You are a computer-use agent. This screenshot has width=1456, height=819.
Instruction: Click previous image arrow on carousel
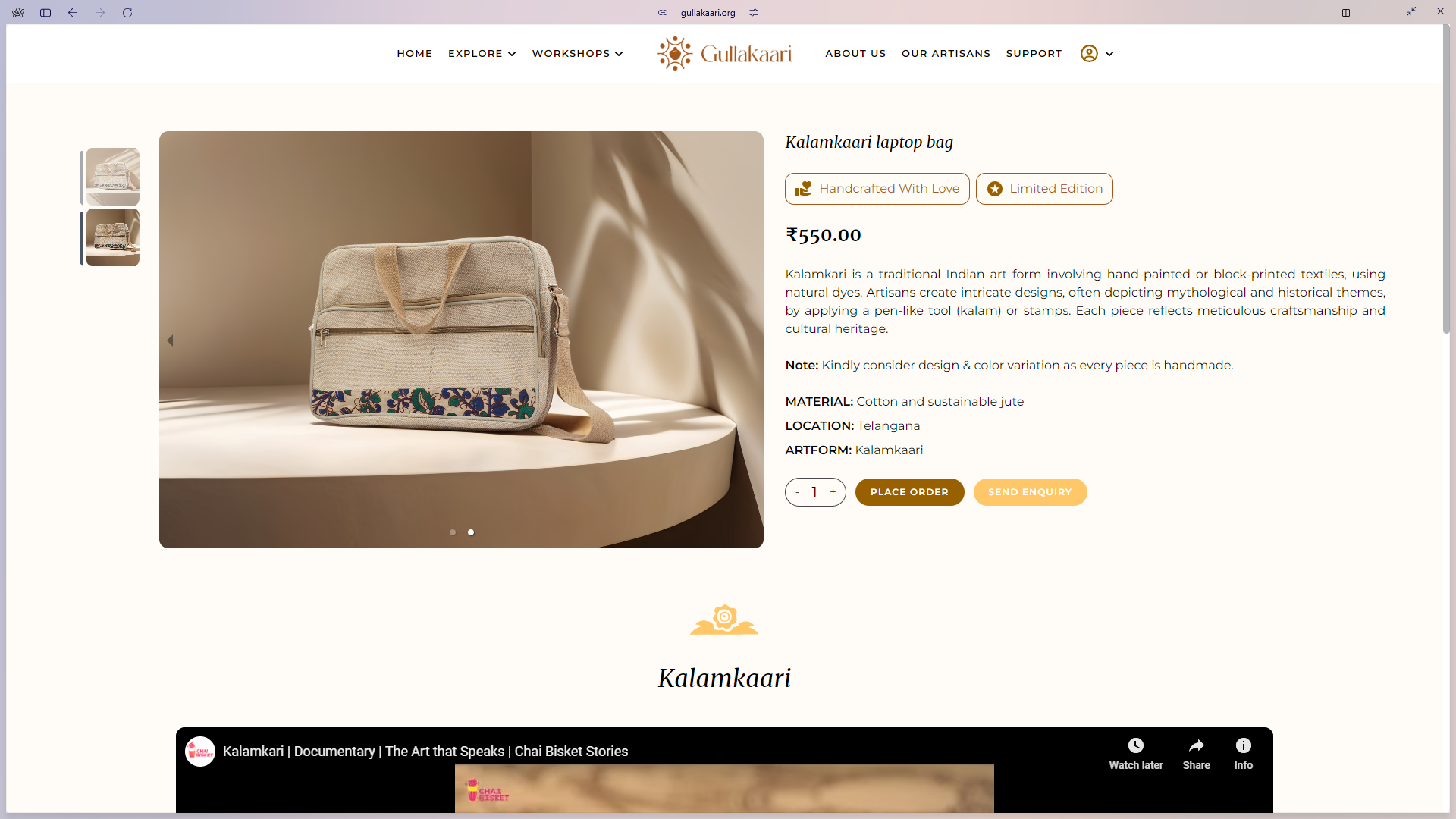pyautogui.click(x=171, y=340)
